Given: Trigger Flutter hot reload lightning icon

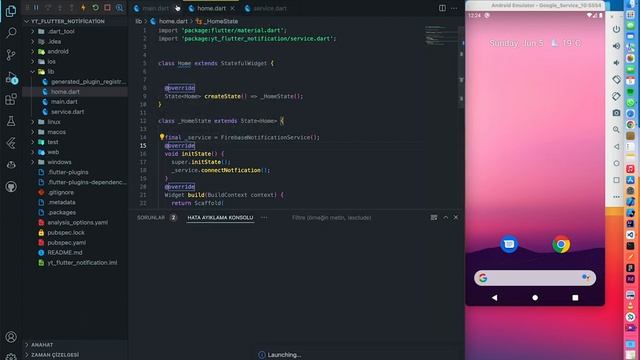Looking at the screenshot, I should point(83,8).
